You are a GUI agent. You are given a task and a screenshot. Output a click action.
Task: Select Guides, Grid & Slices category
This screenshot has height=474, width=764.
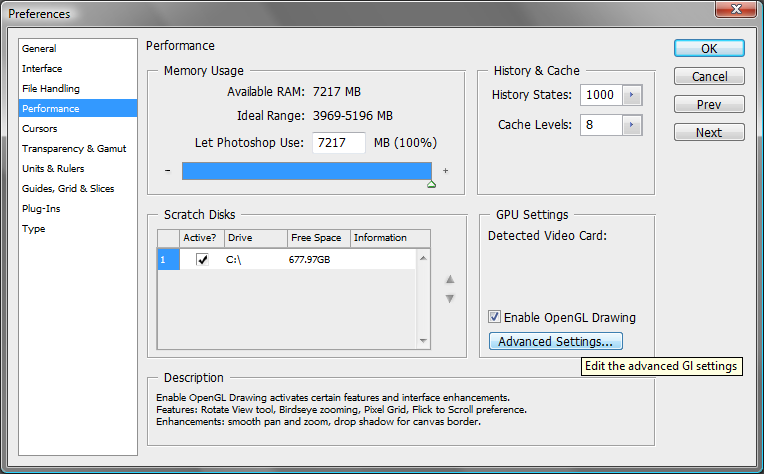point(78,189)
